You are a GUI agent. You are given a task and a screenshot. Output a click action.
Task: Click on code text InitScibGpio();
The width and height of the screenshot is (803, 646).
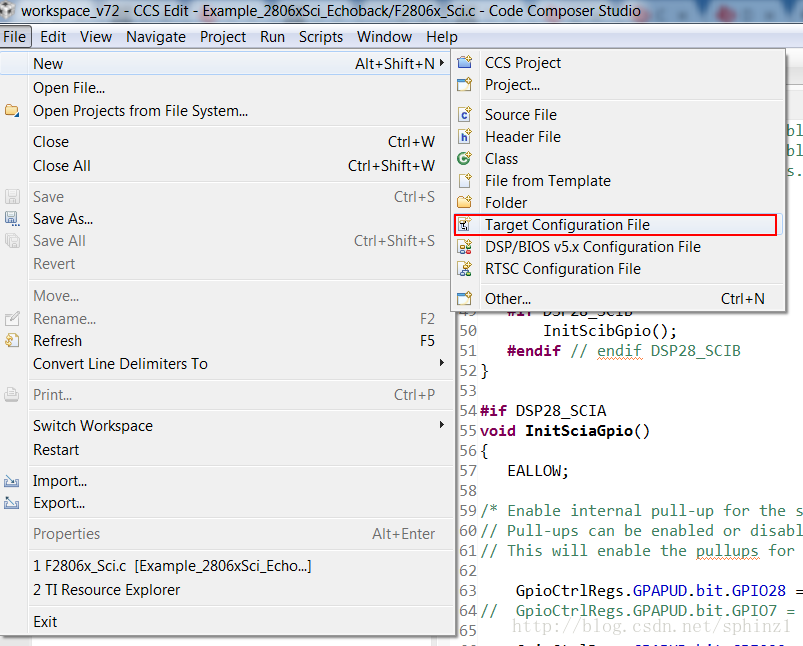610,331
